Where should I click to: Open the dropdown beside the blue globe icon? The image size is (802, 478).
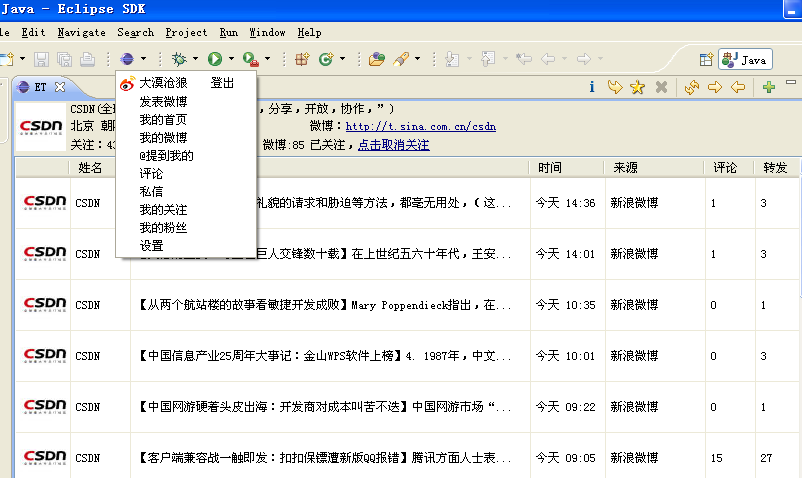tap(144, 59)
